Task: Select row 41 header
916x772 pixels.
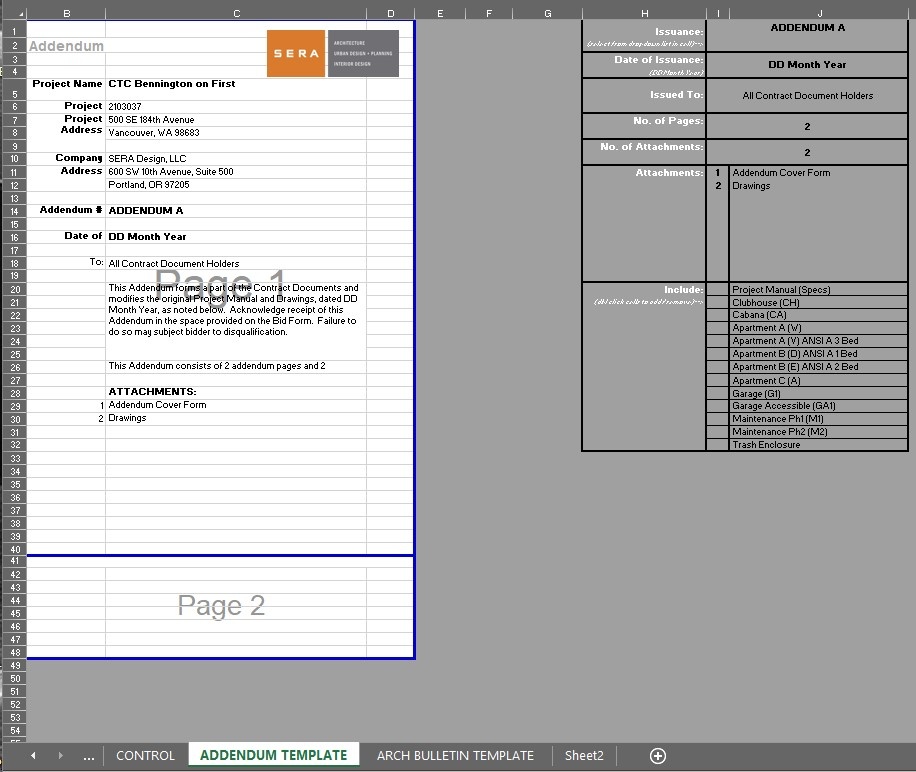Action: pyautogui.click(x=15, y=561)
